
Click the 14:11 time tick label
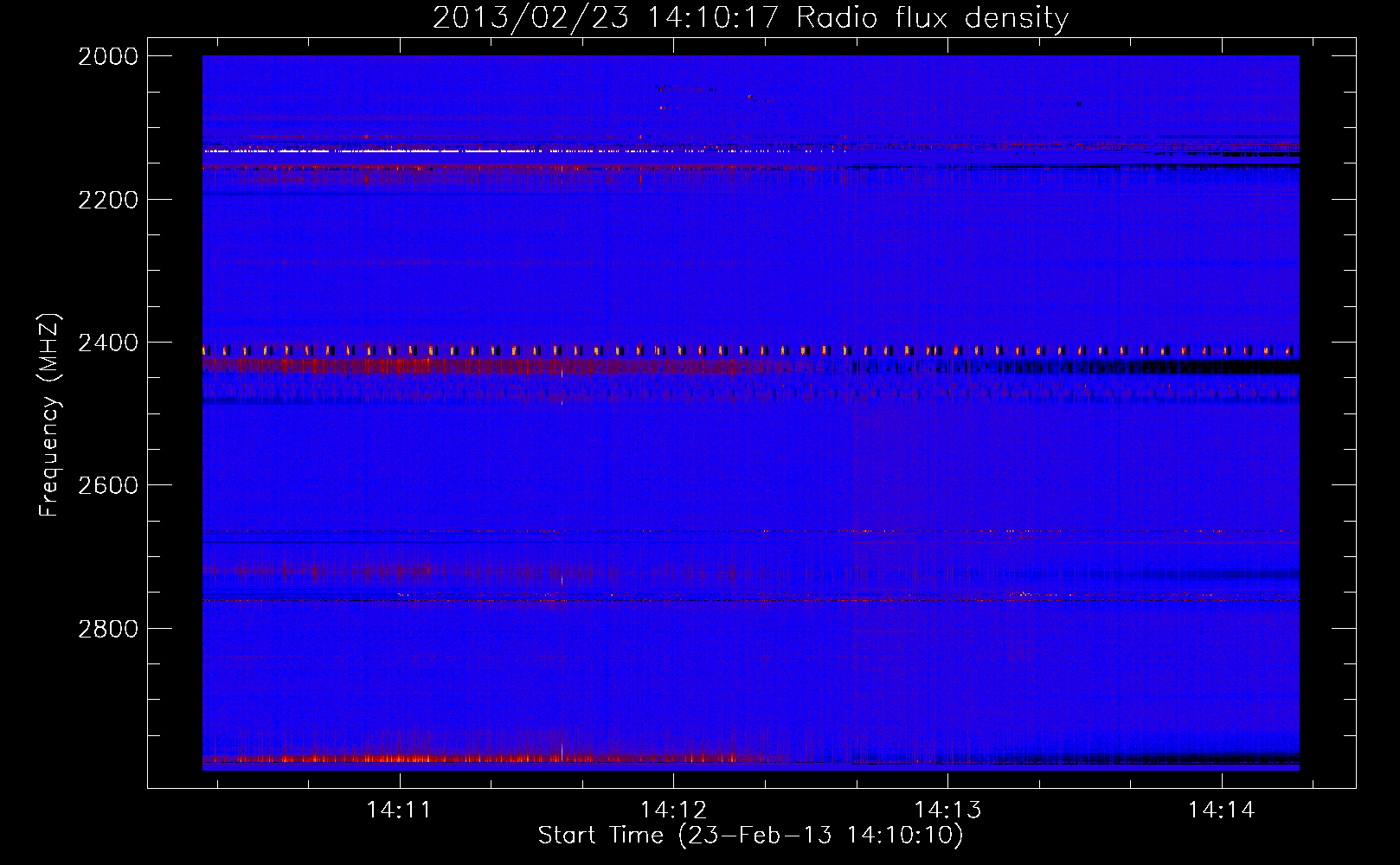(399, 811)
